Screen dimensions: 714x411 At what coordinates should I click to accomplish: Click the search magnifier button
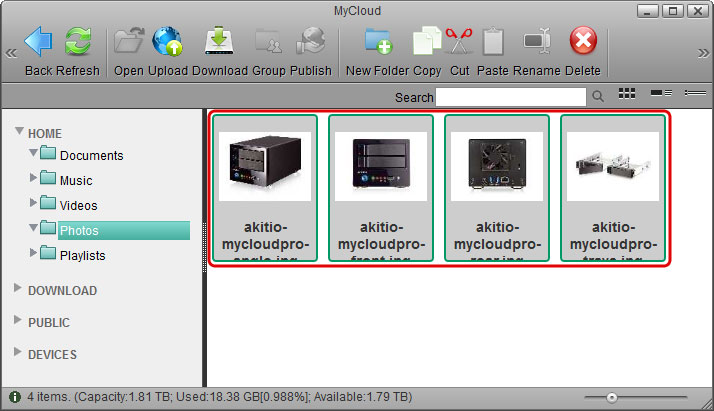(x=598, y=97)
